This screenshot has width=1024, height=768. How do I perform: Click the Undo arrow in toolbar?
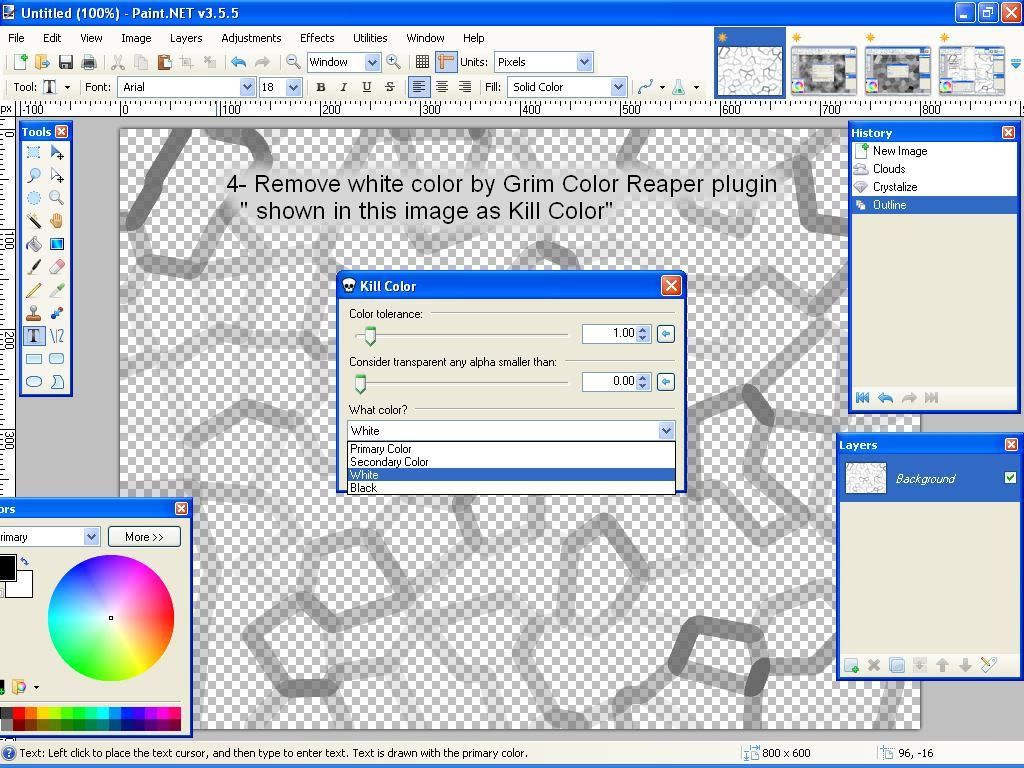[238, 62]
